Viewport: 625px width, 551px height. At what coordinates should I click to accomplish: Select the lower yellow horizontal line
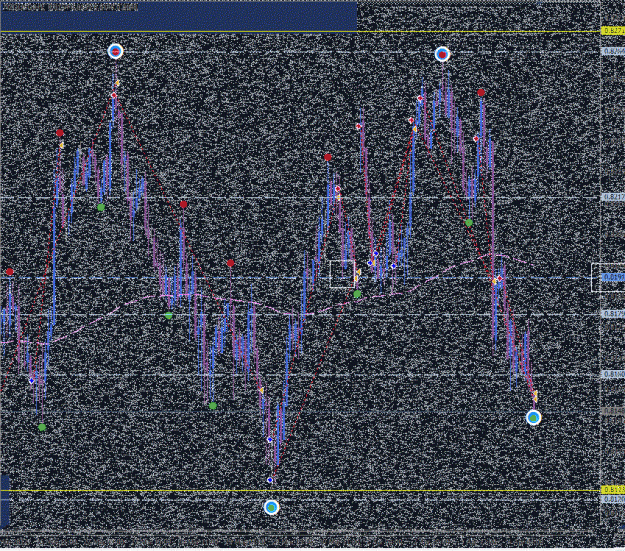point(300,490)
